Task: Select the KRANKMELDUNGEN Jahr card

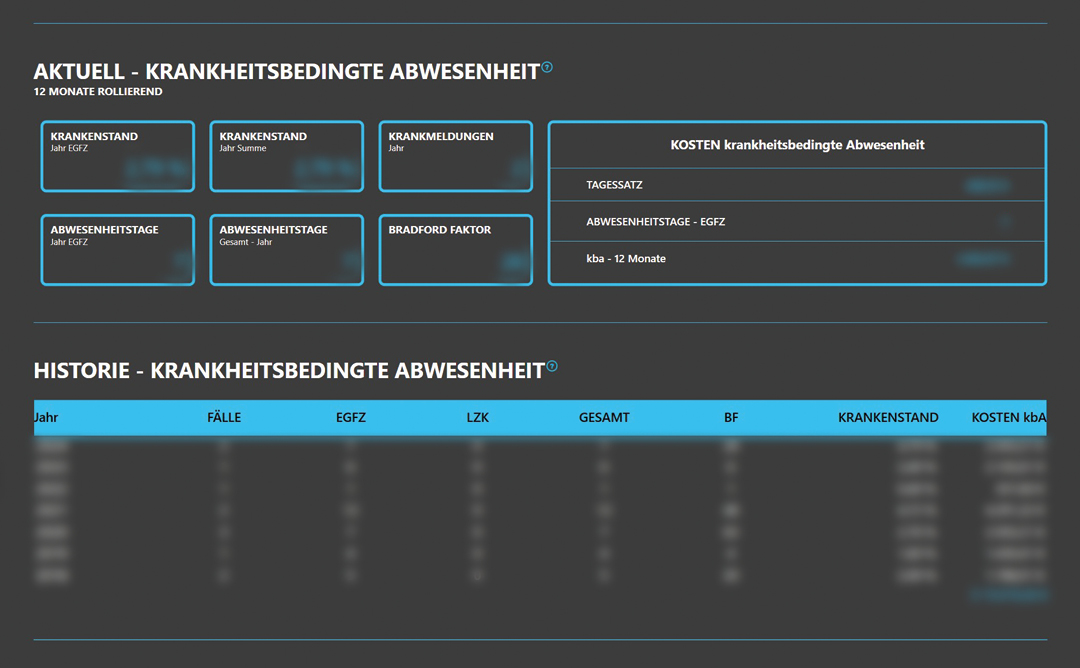Action: (456, 156)
